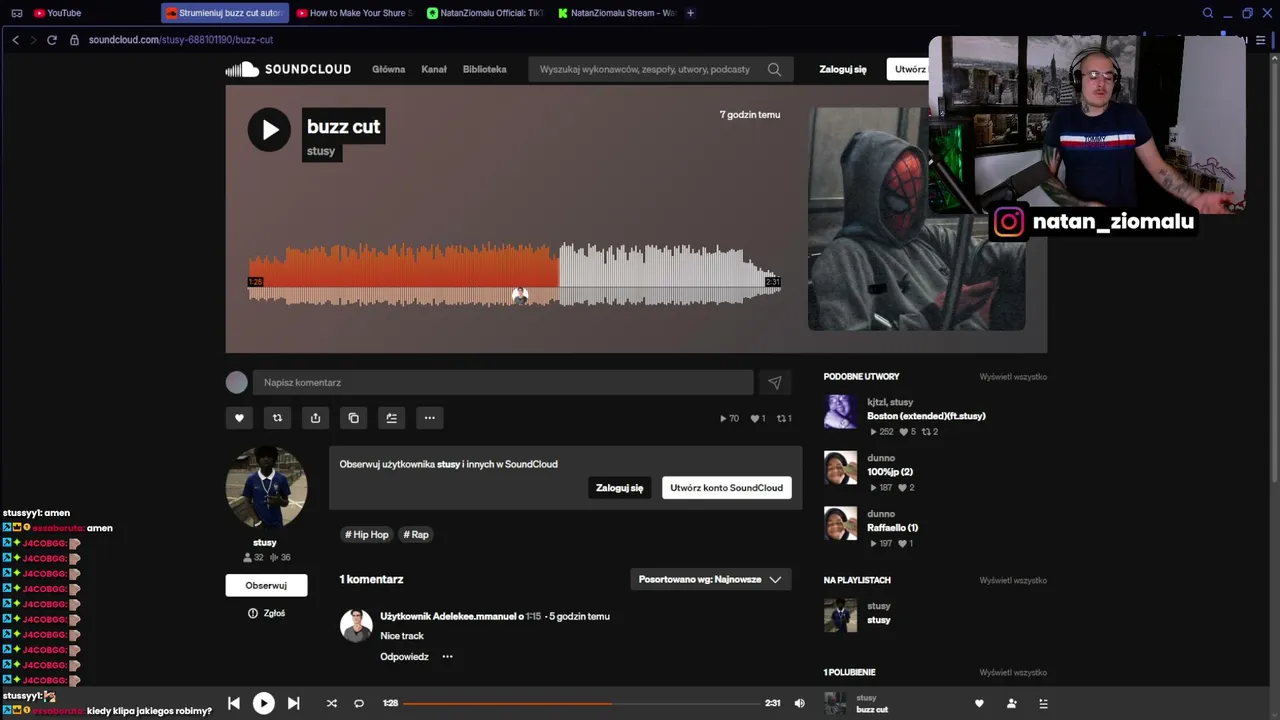Click the search magnifier icon in SoundCloud header

pos(775,69)
